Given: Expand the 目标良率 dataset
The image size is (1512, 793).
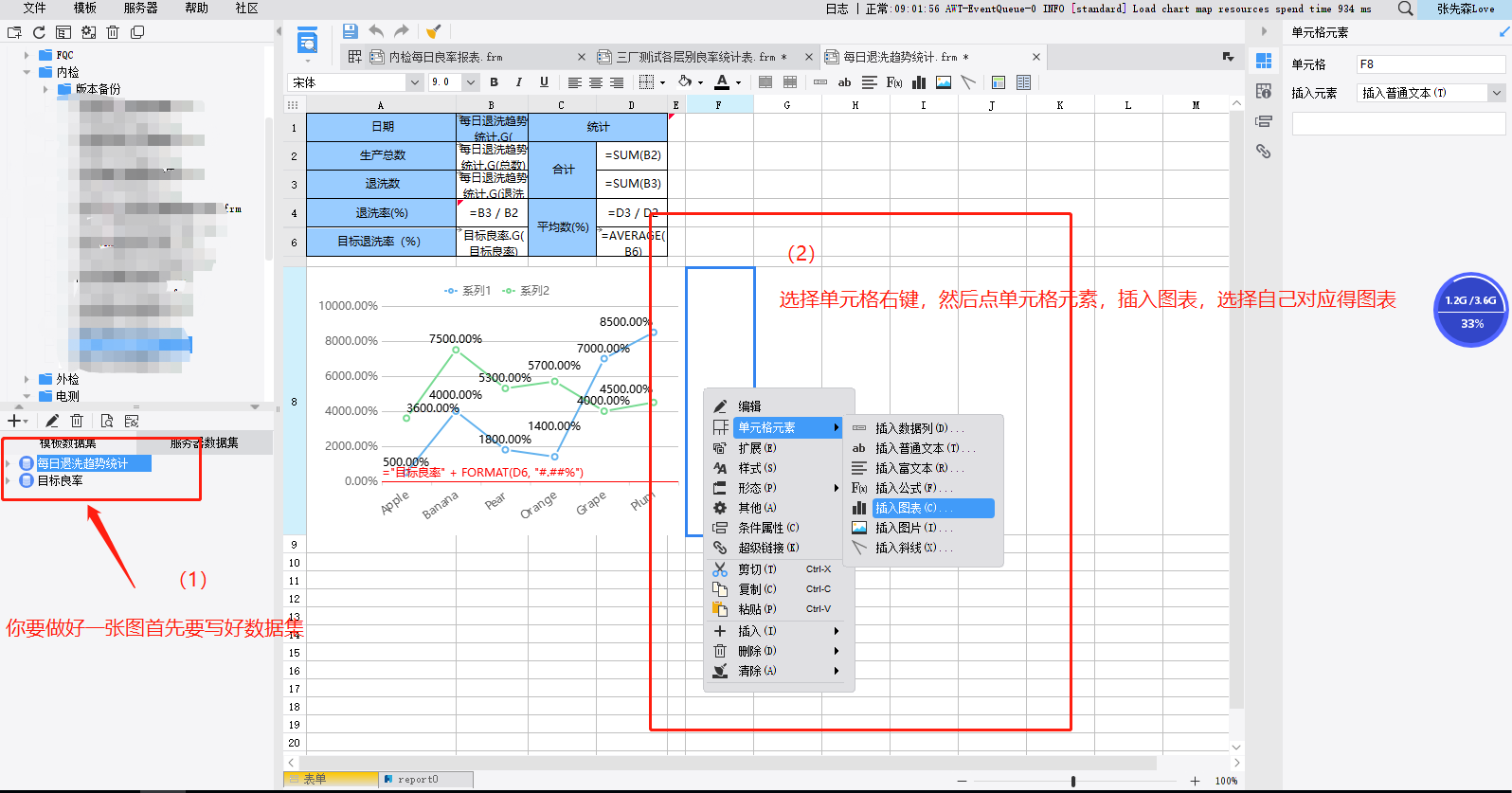Looking at the screenshot, I should (x=9, y=480).
